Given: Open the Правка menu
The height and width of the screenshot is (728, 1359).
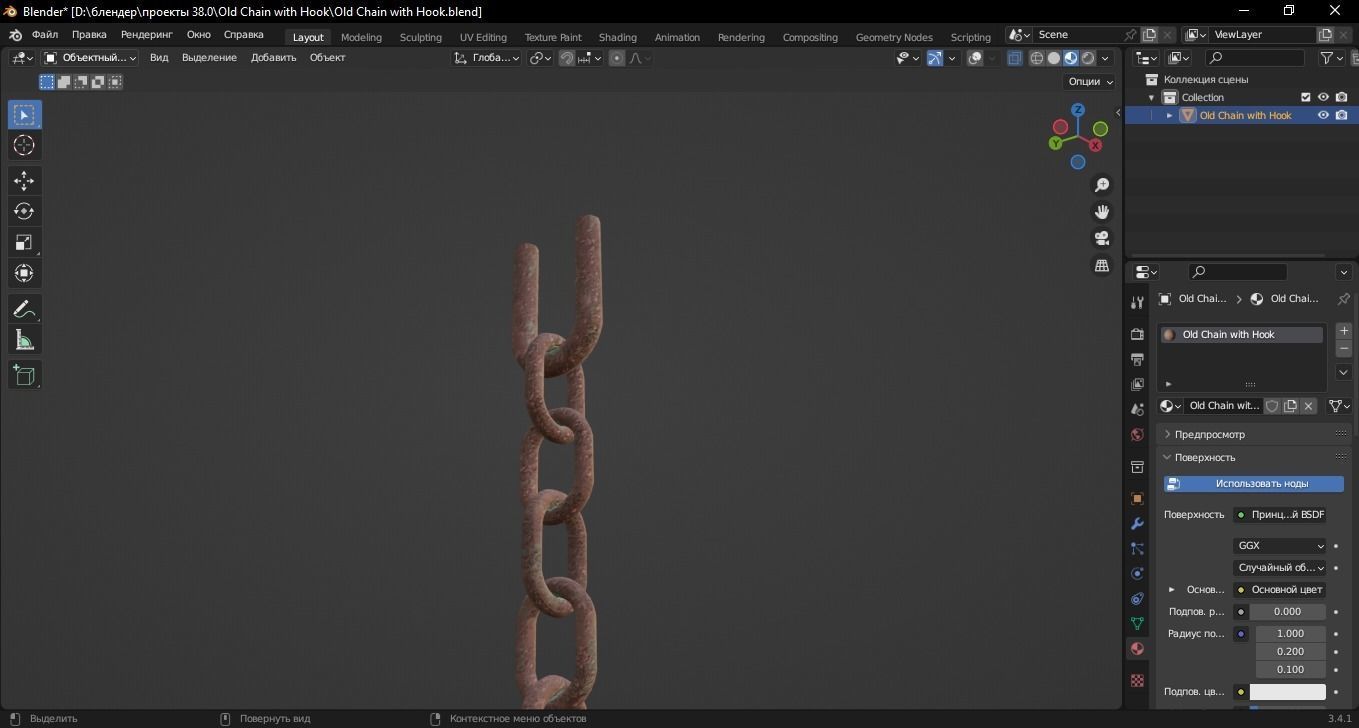Looking at the screenshot, I should 89,35.
